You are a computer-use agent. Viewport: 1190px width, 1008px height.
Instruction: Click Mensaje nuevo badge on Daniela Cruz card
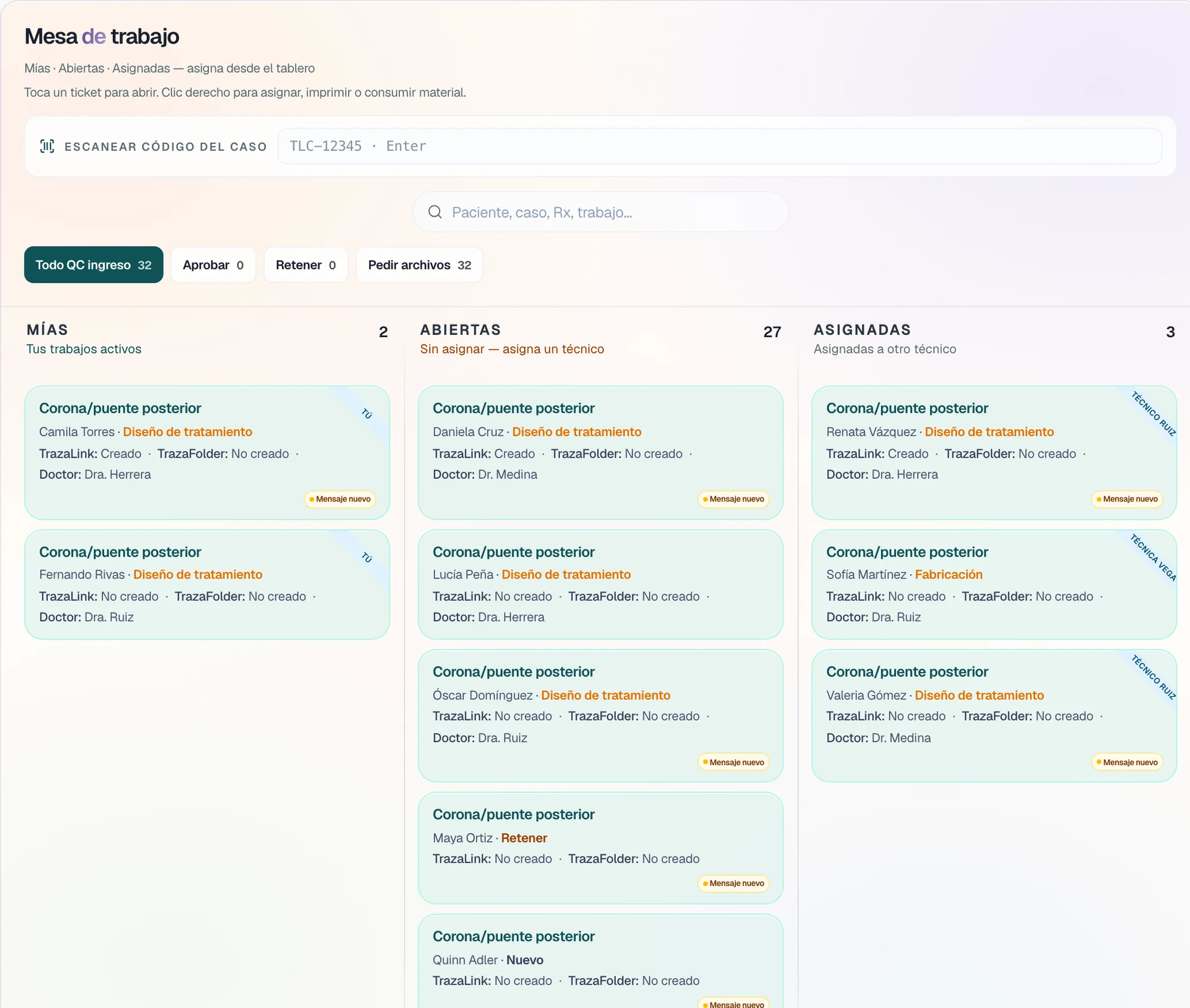point(733,499)
